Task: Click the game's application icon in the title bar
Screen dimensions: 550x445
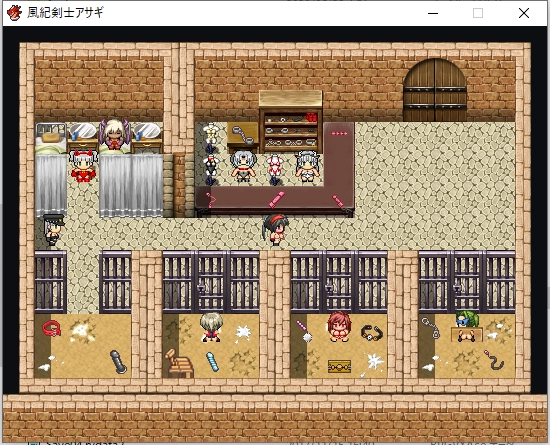Action: pos(14,13)
